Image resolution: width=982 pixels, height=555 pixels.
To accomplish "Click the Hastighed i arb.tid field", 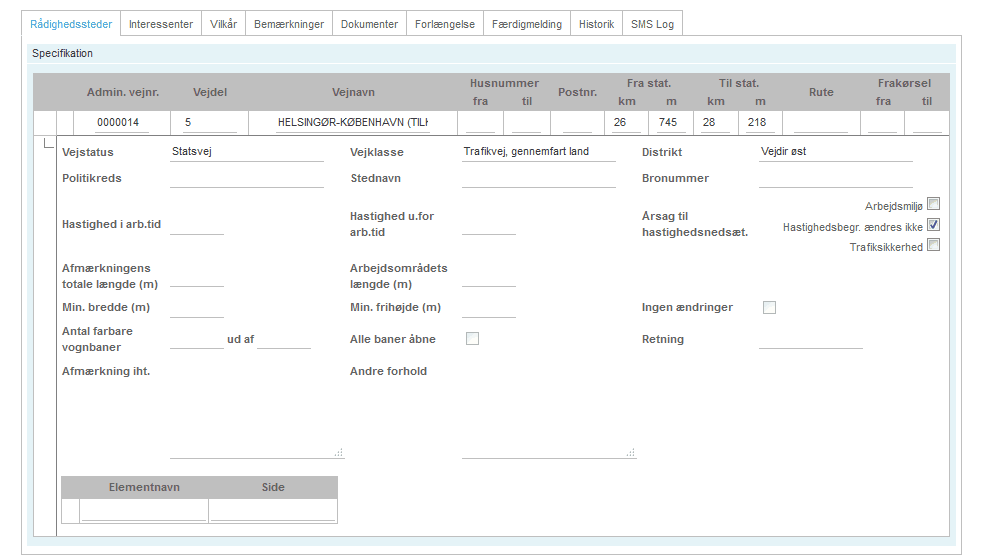I will point(197,225).
